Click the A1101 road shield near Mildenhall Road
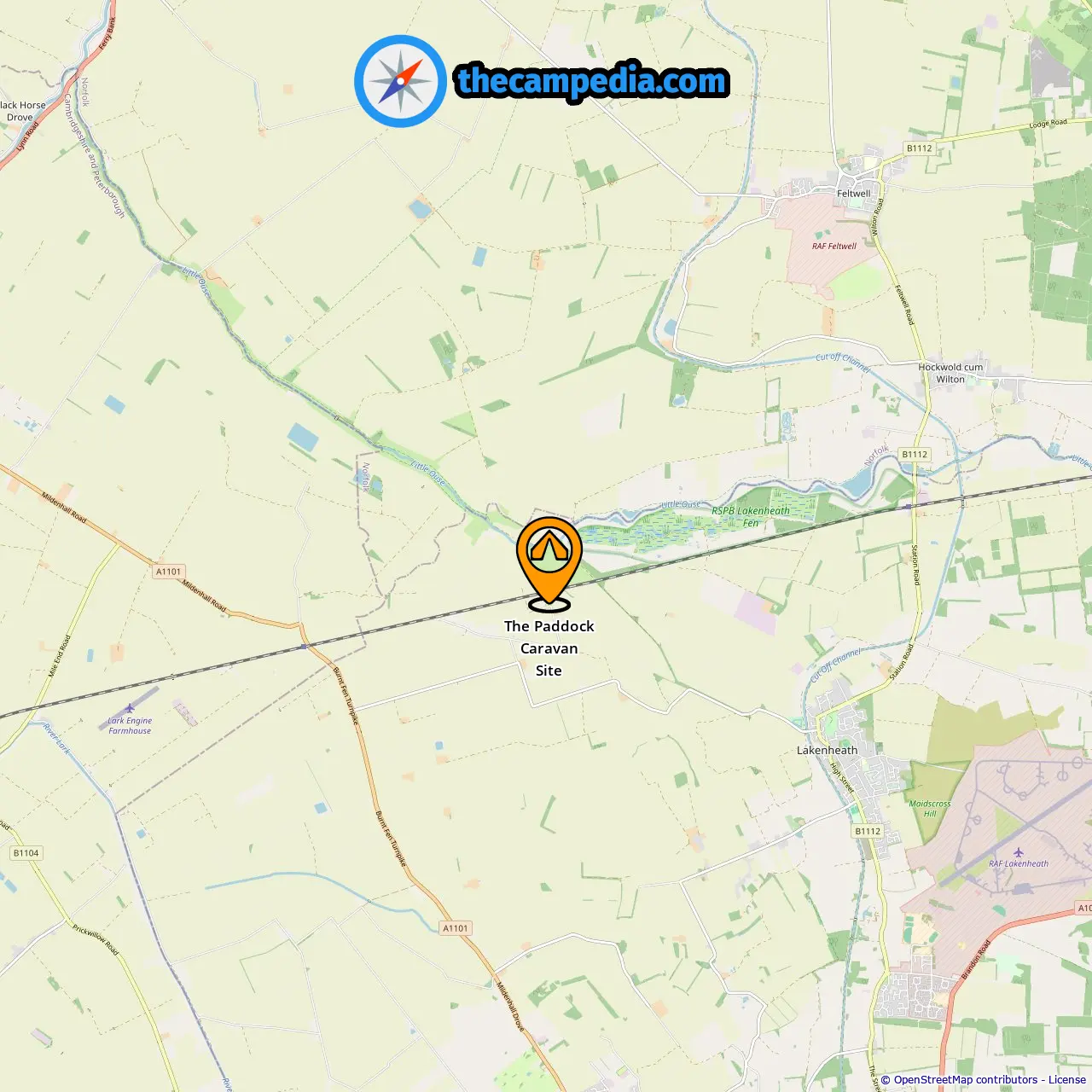1092x1092 pixels. point(169,572)
